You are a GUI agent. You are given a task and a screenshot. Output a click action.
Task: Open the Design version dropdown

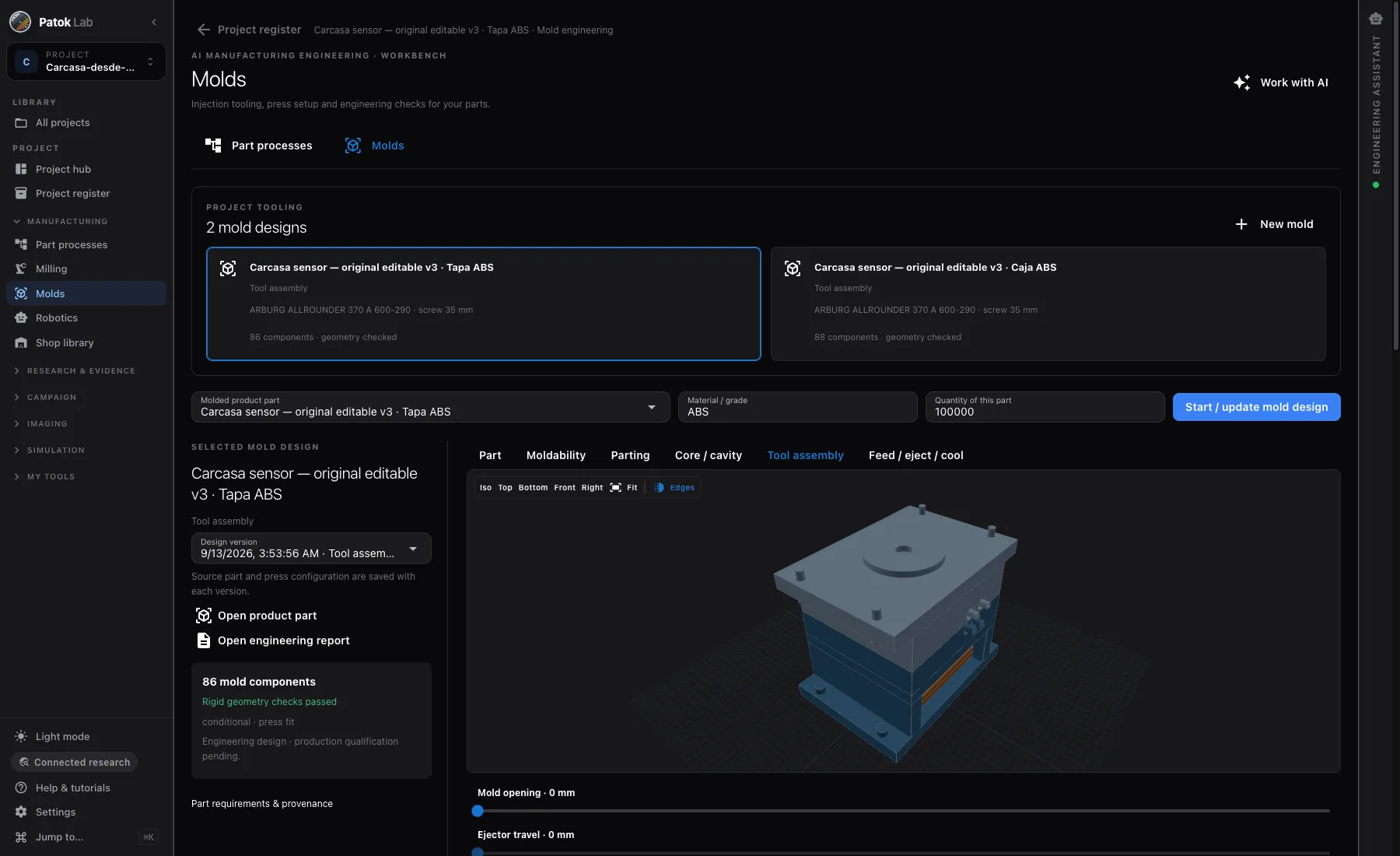[x=311, y=548]
